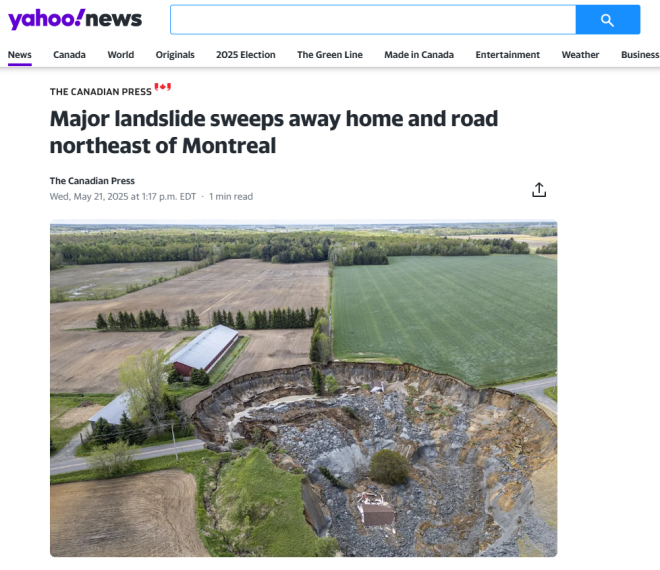Image resolution: width=660 pixels, height=570 pixels.
Task: Open the Business section
Action: coord(640,55)
